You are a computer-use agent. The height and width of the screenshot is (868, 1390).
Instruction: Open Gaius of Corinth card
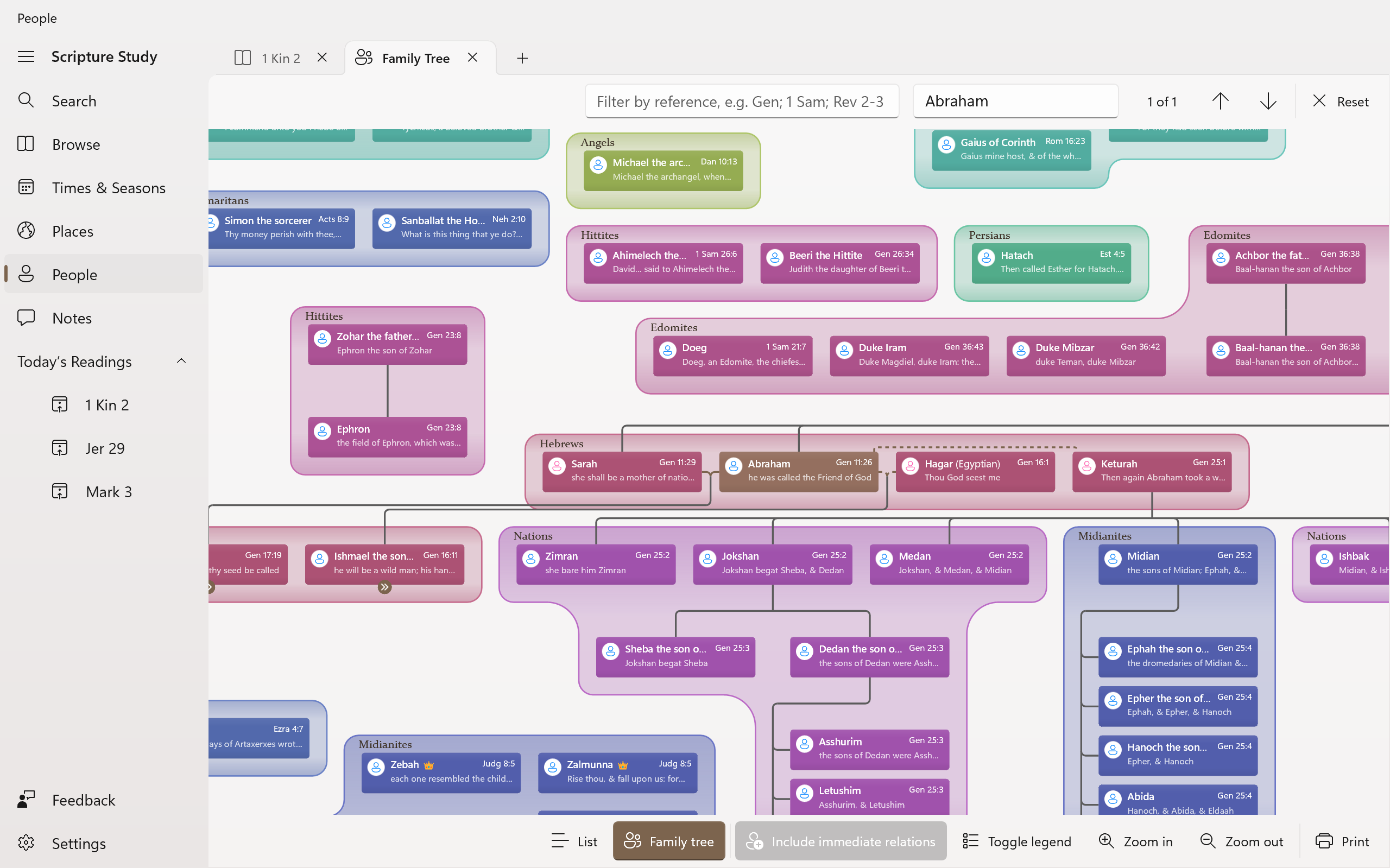[1011, 150]
